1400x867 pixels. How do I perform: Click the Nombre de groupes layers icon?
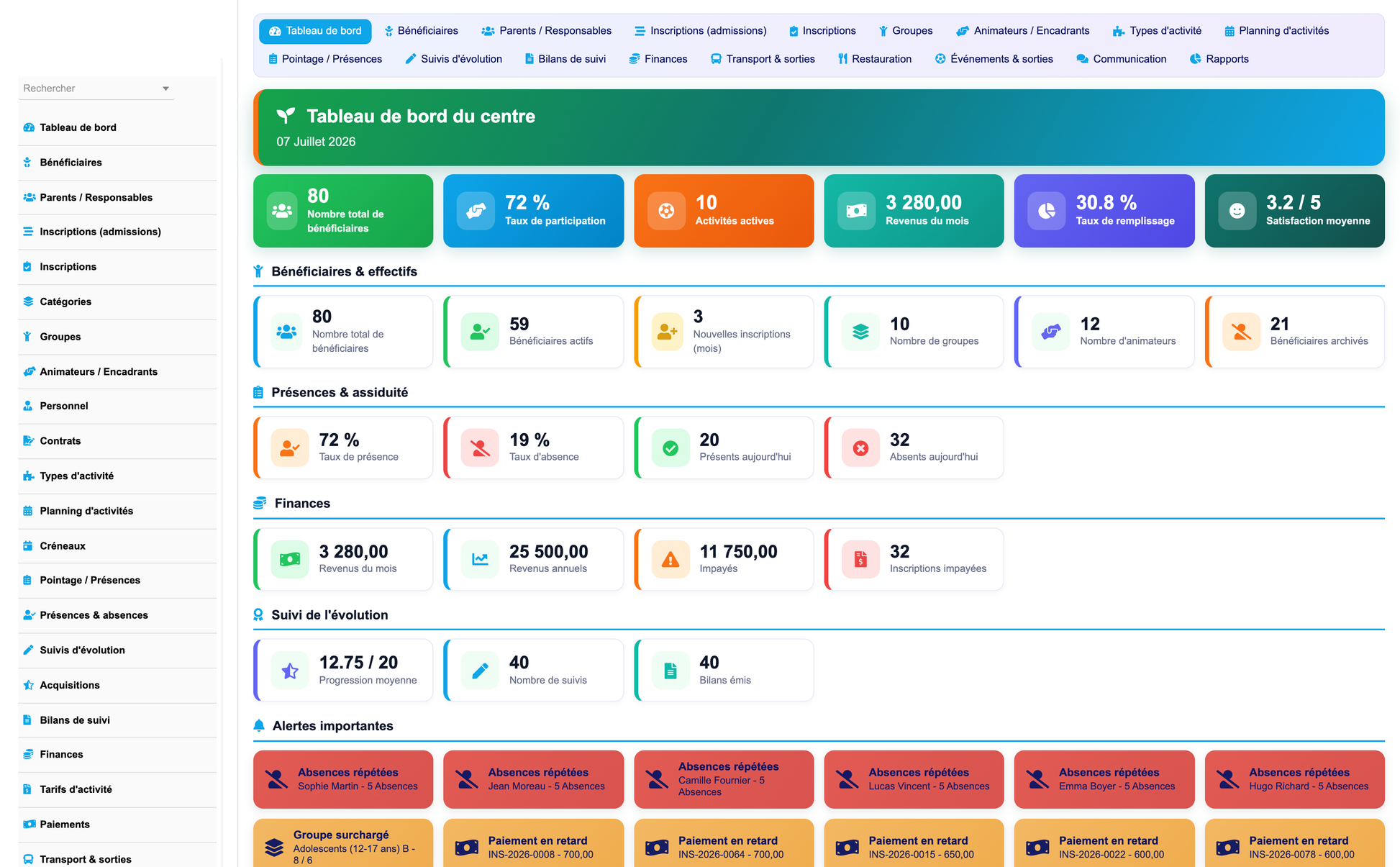(860, 332)
